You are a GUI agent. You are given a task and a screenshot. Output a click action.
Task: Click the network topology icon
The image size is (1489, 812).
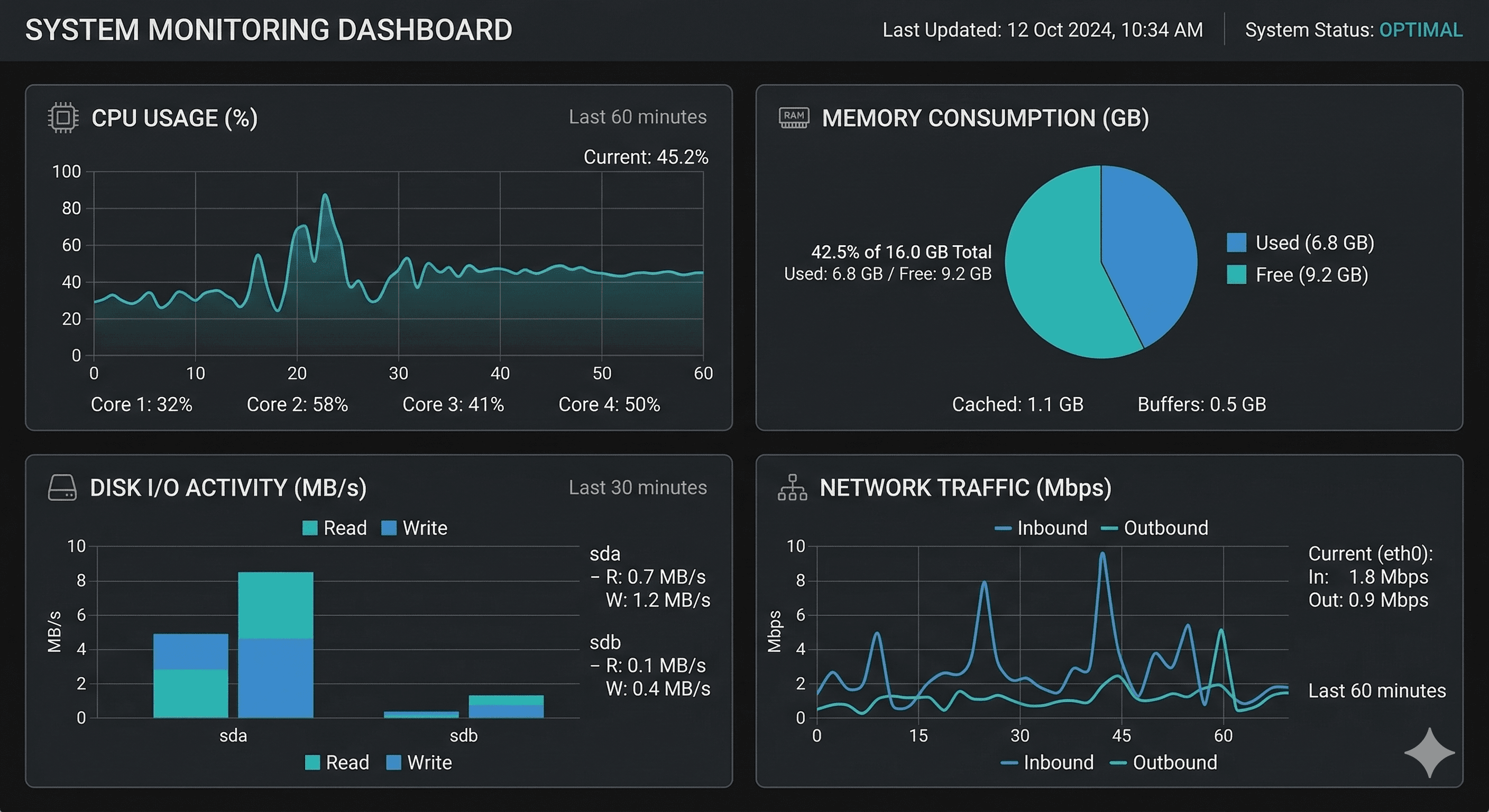click(x=792, y=487)
